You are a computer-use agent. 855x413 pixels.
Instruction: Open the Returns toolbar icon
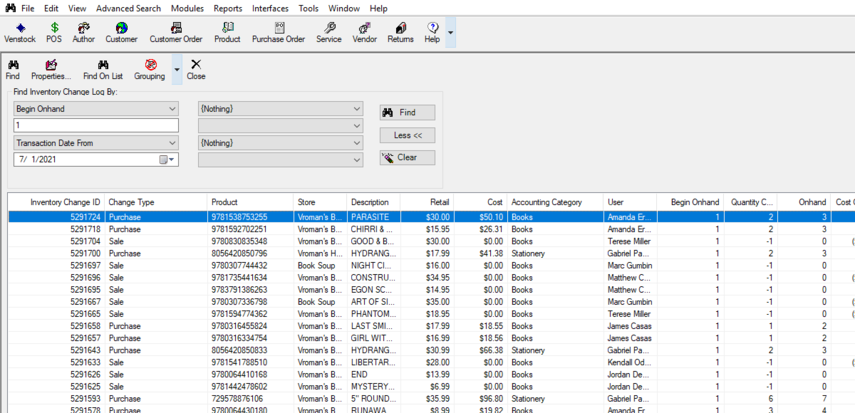401,33
